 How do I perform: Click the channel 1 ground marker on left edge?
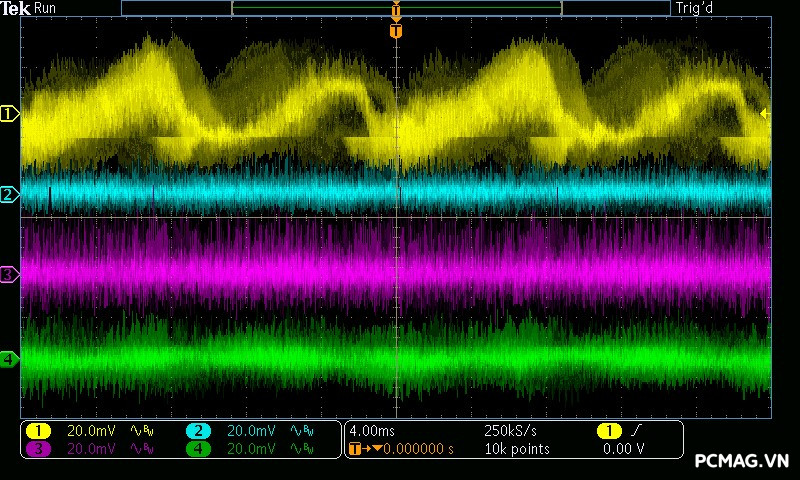pyautogui.click(x=9, y=114)
